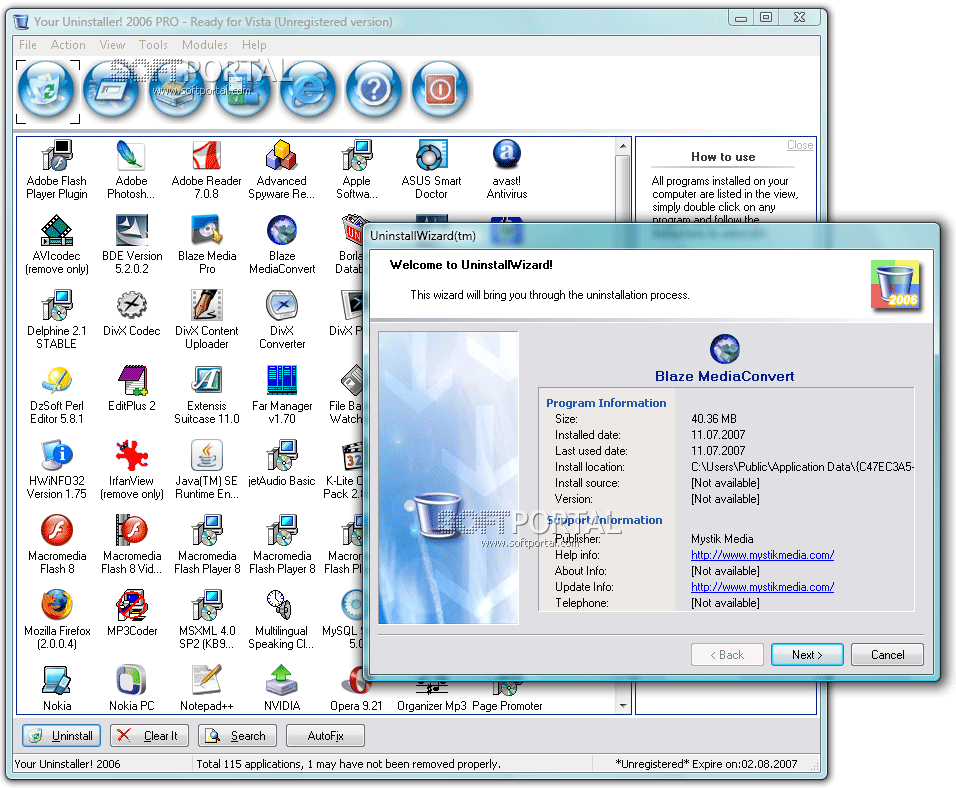Image resolution: width=956 pixels, height=788 pixels.
Task: Click the Uninstall button at bottom
Action: (x=61, y=736)
